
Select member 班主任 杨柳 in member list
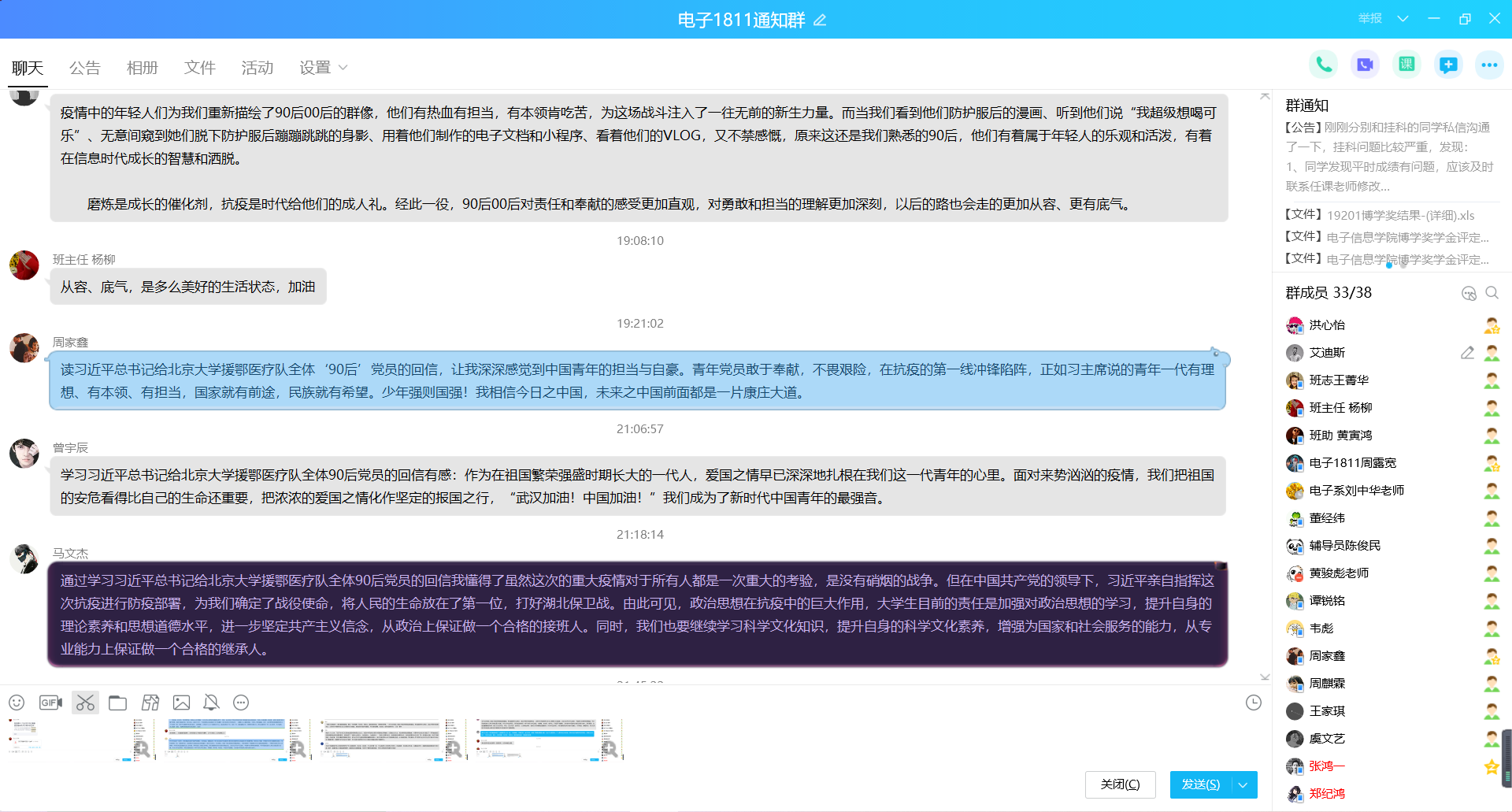(x=1340, y=408)
